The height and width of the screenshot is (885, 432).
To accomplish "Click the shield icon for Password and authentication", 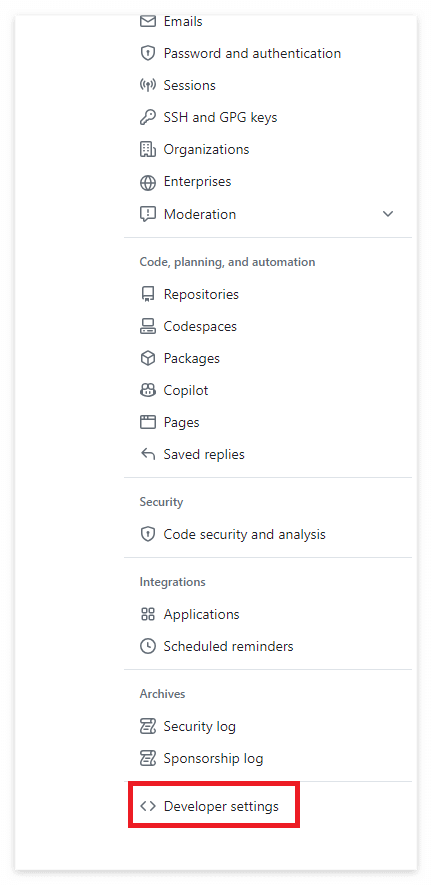I will [x=147, y=54].
